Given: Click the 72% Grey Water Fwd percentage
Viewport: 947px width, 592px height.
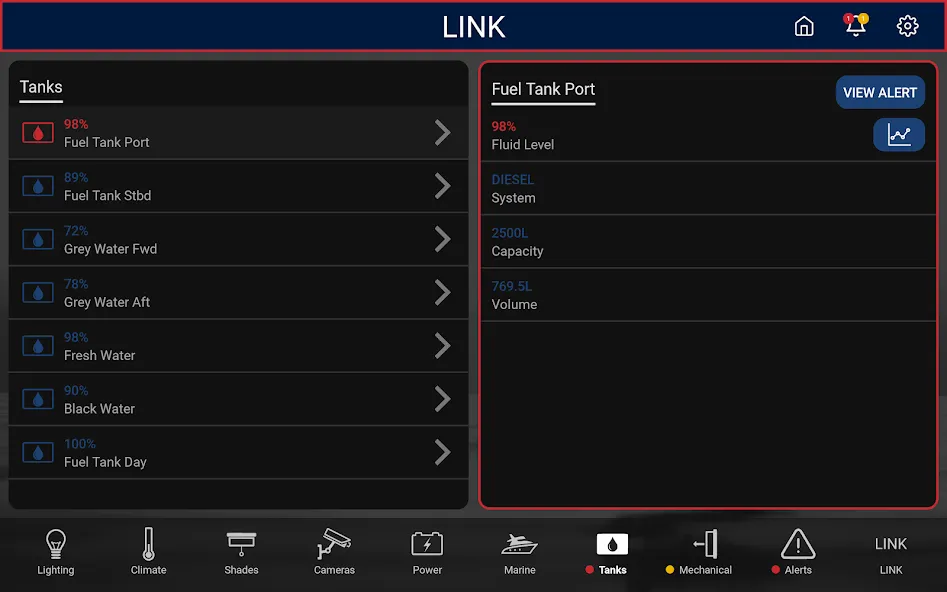Looking at the screenshot, I should coord(76,230).
